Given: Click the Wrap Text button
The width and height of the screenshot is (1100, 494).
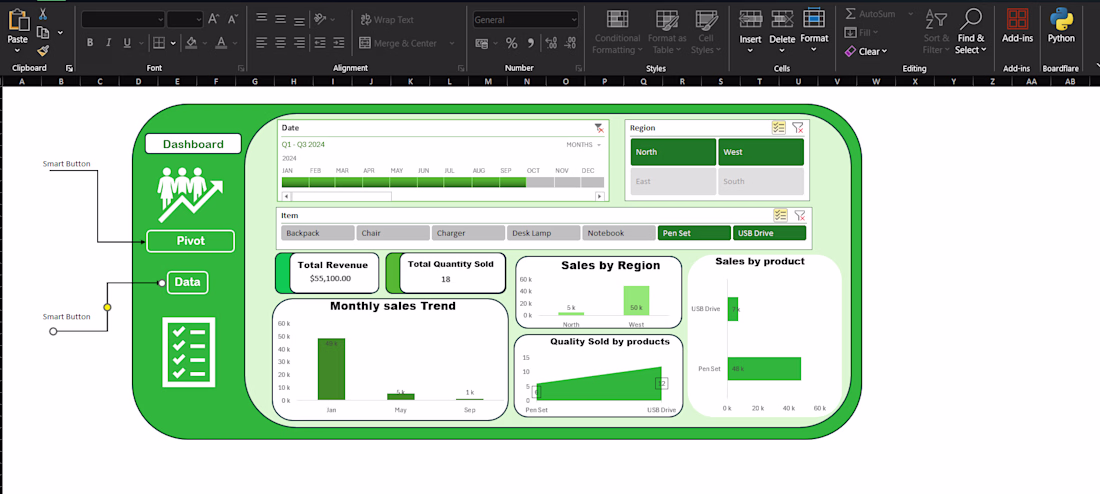Looking at the screenshot, I should click(x=387, y=20).
